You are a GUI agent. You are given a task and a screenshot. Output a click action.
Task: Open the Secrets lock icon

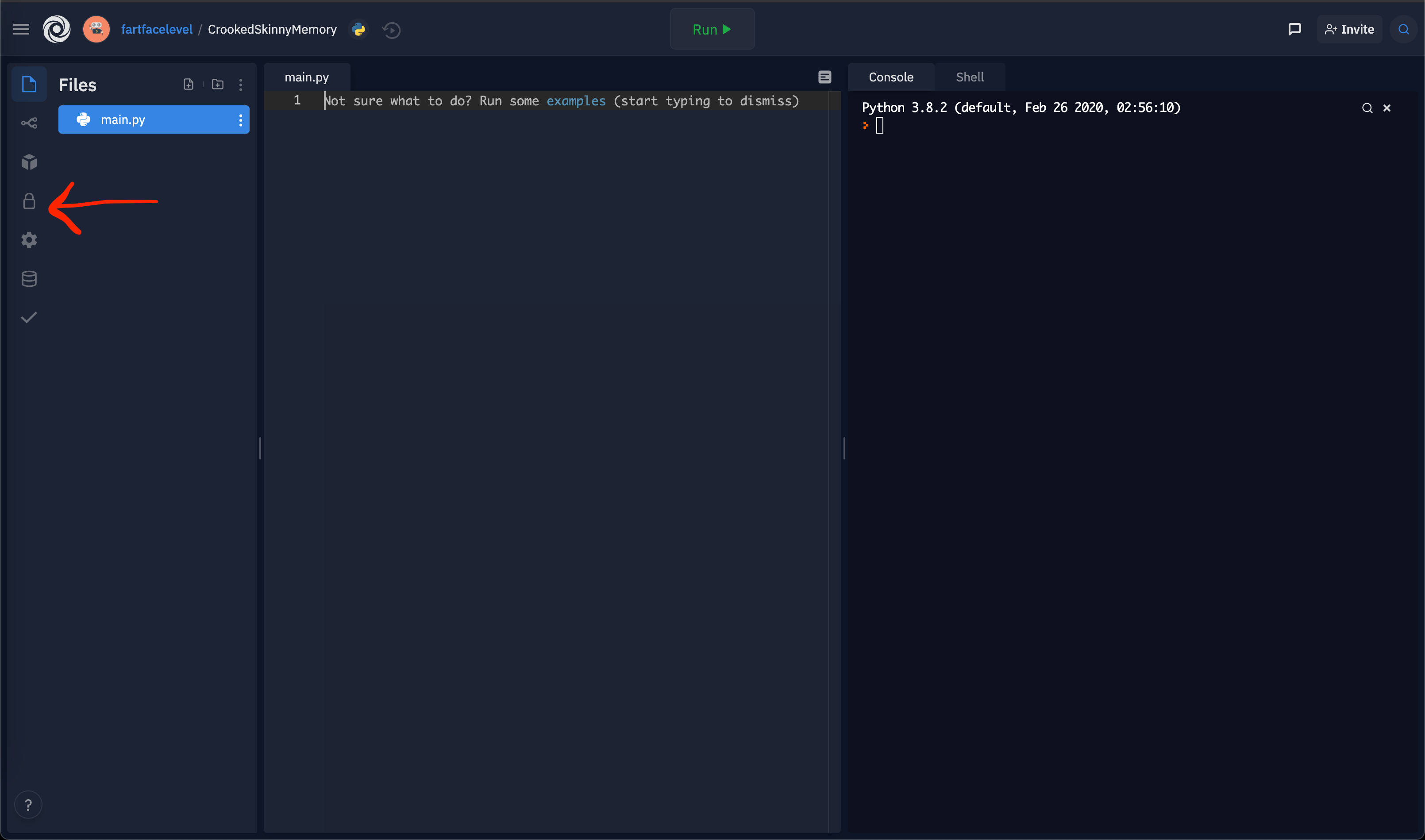(x=29, y=201)
